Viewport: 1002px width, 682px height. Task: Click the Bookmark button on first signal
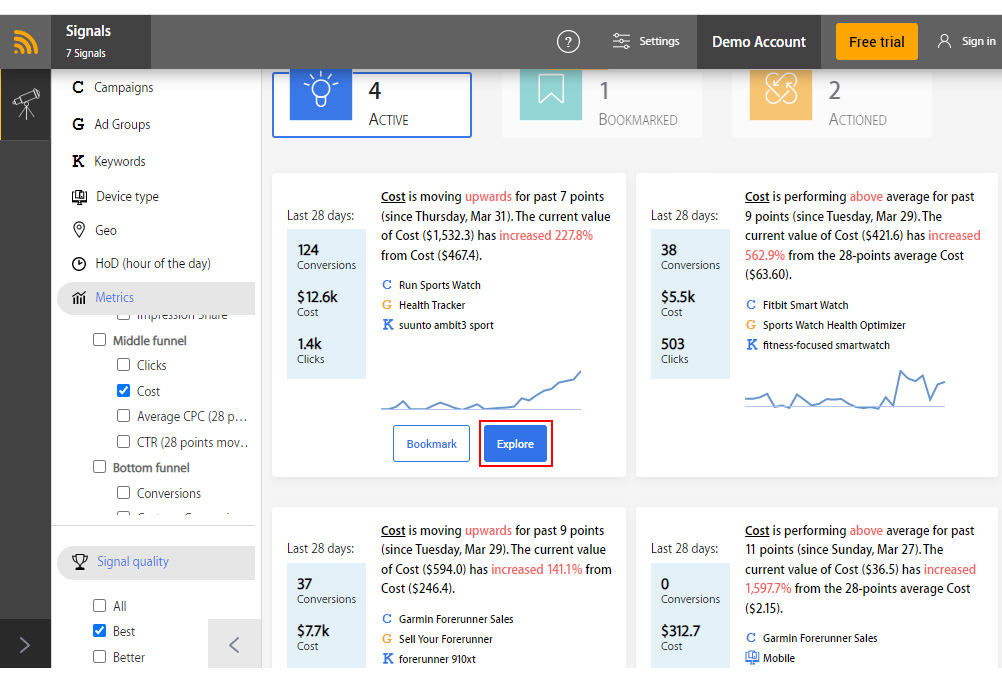(x=431, y=444)
